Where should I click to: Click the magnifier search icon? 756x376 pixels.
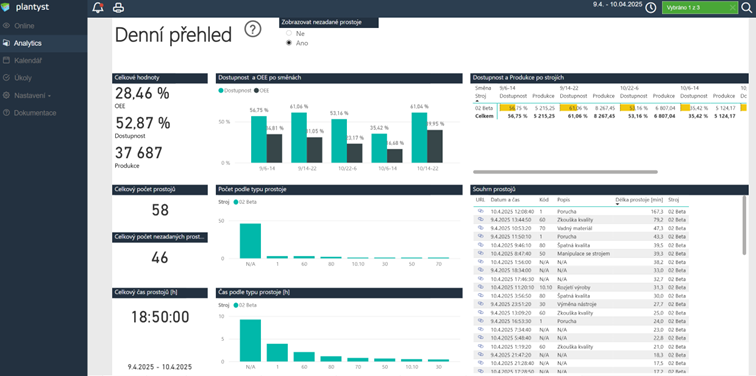(x=747, y=7)
